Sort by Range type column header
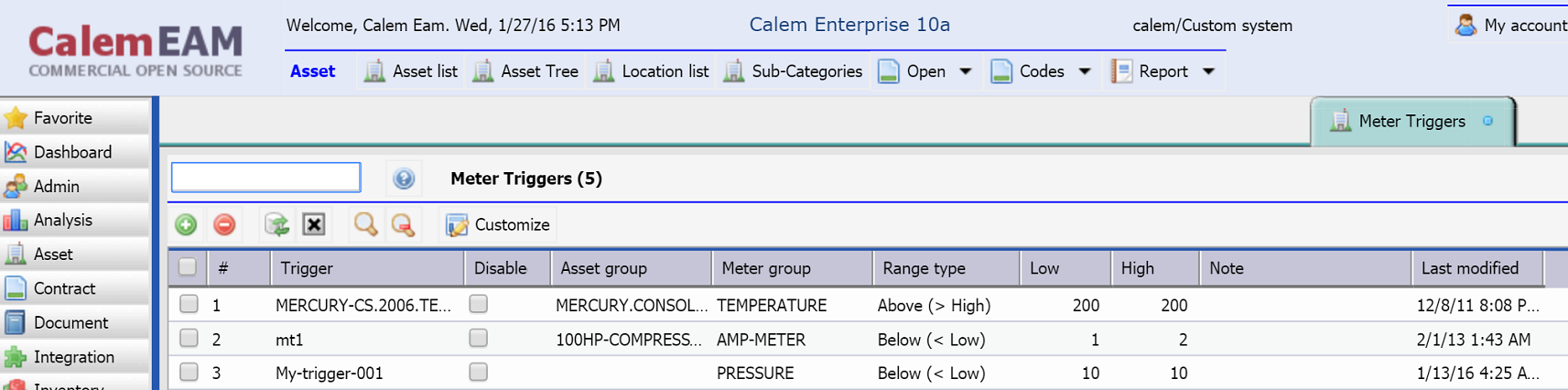Viewport: 1568px width, 390px height. [946, 268]
